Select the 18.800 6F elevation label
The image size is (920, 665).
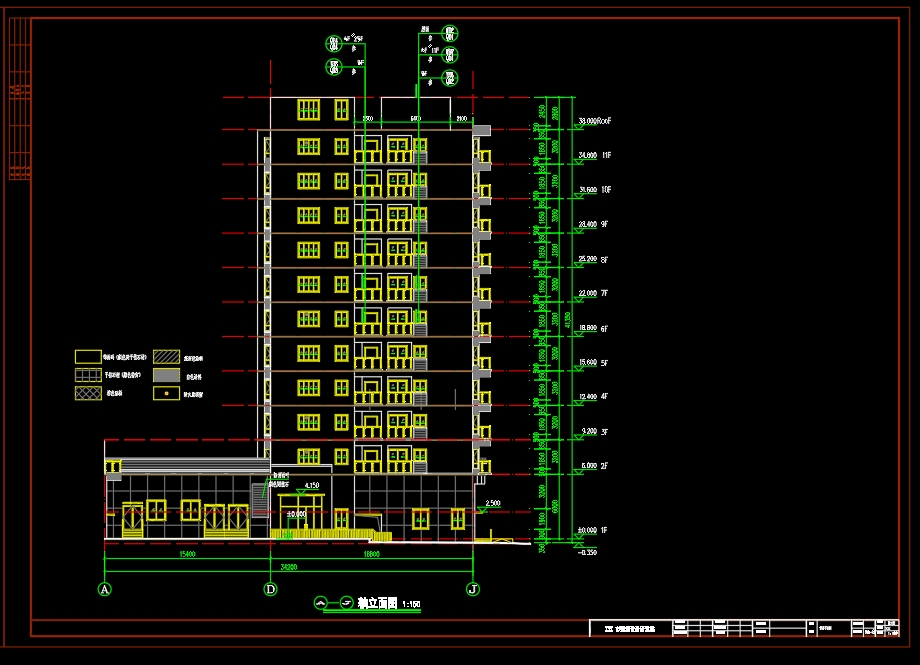click(x=593, y=328)
